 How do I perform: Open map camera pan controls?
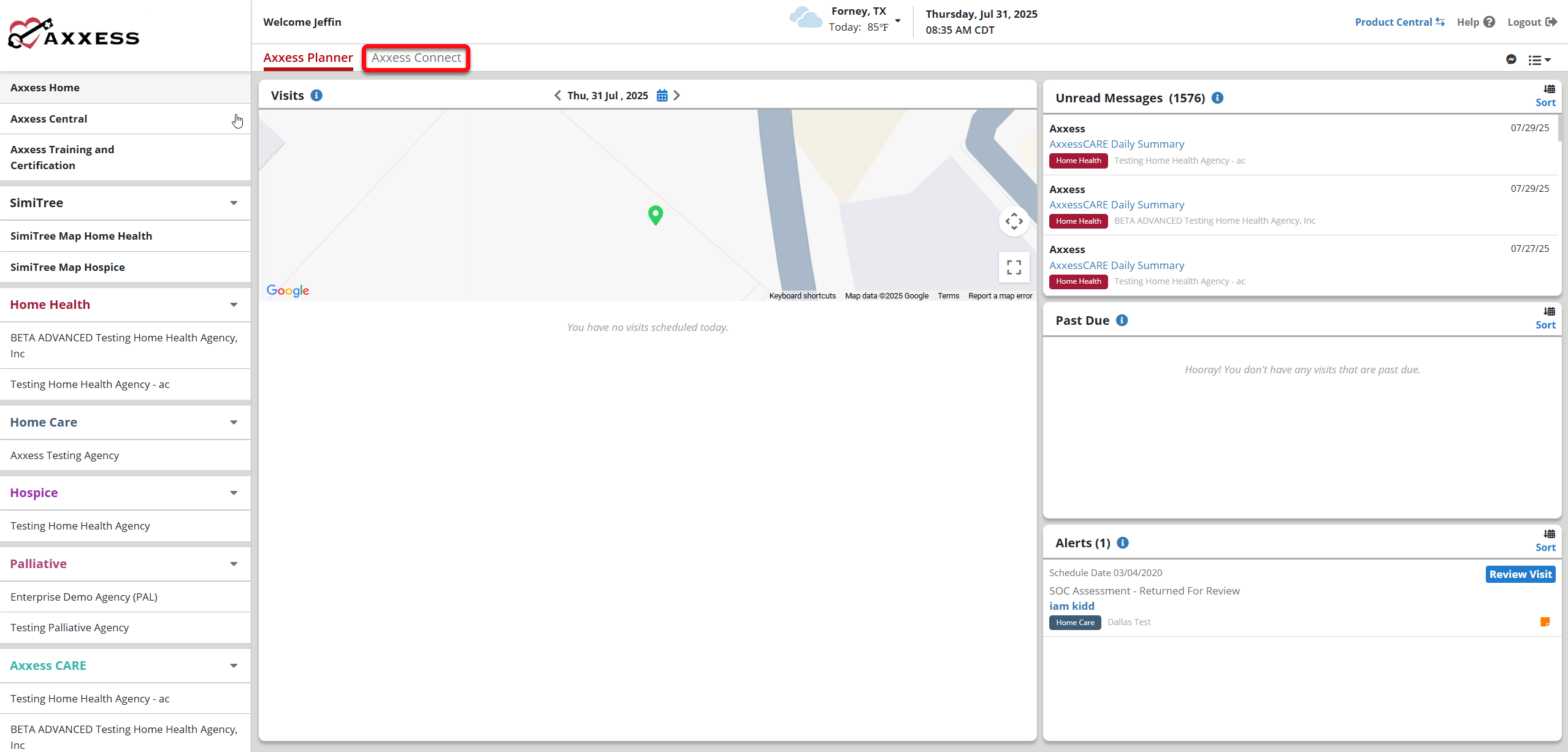[1014, 221]
